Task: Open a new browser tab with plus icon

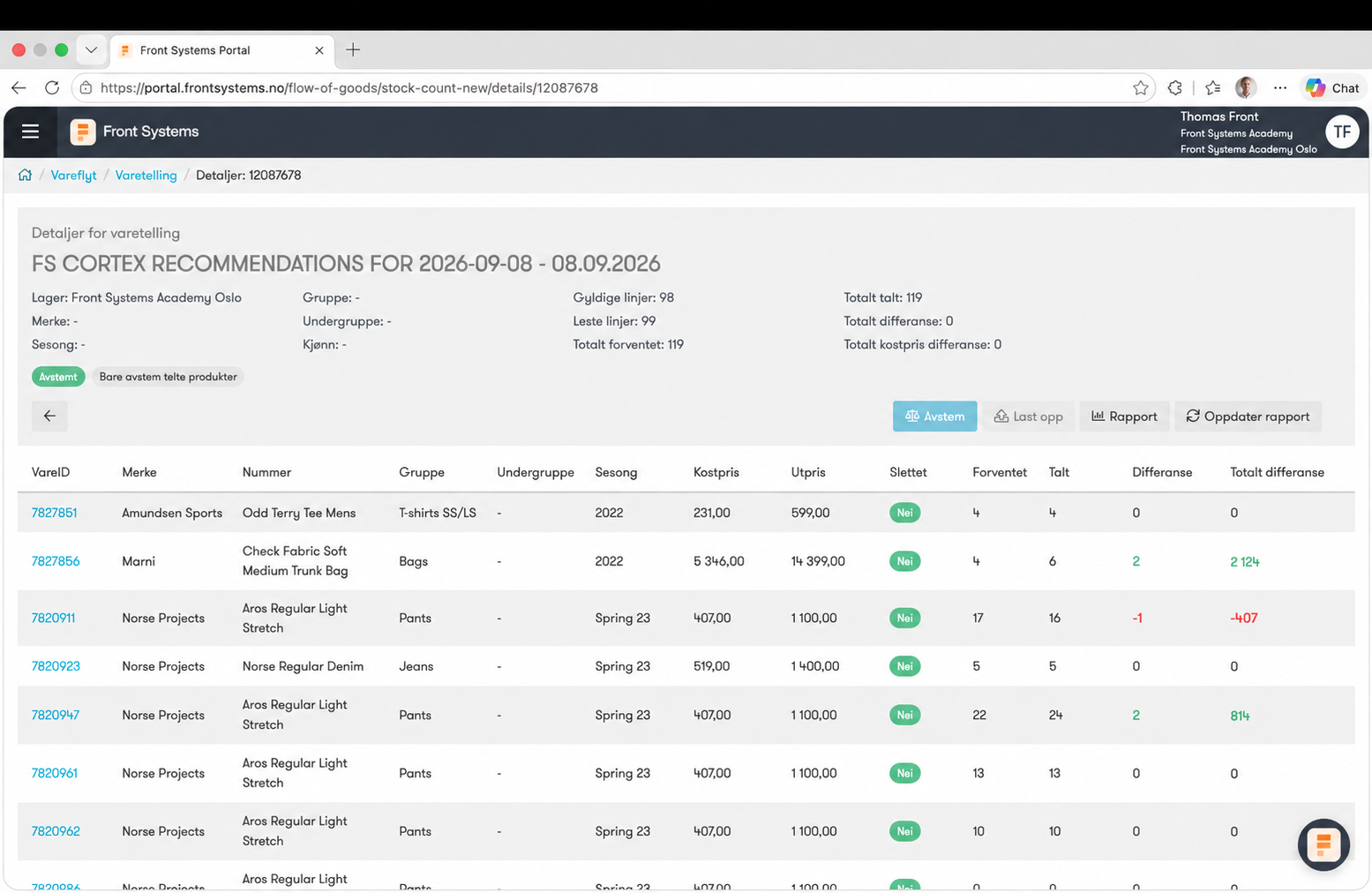Action: pyautogui.click(x=353, y=49)
